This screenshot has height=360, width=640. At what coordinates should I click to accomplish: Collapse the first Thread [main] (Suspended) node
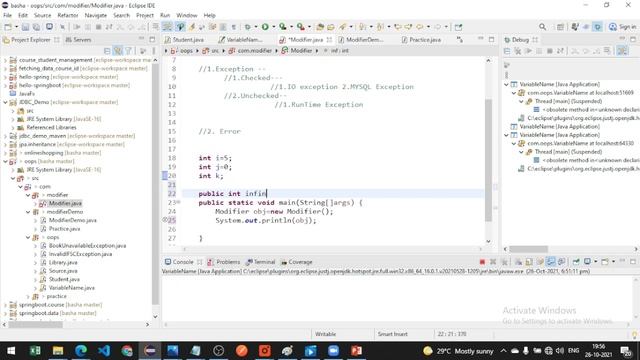(521, 101)
